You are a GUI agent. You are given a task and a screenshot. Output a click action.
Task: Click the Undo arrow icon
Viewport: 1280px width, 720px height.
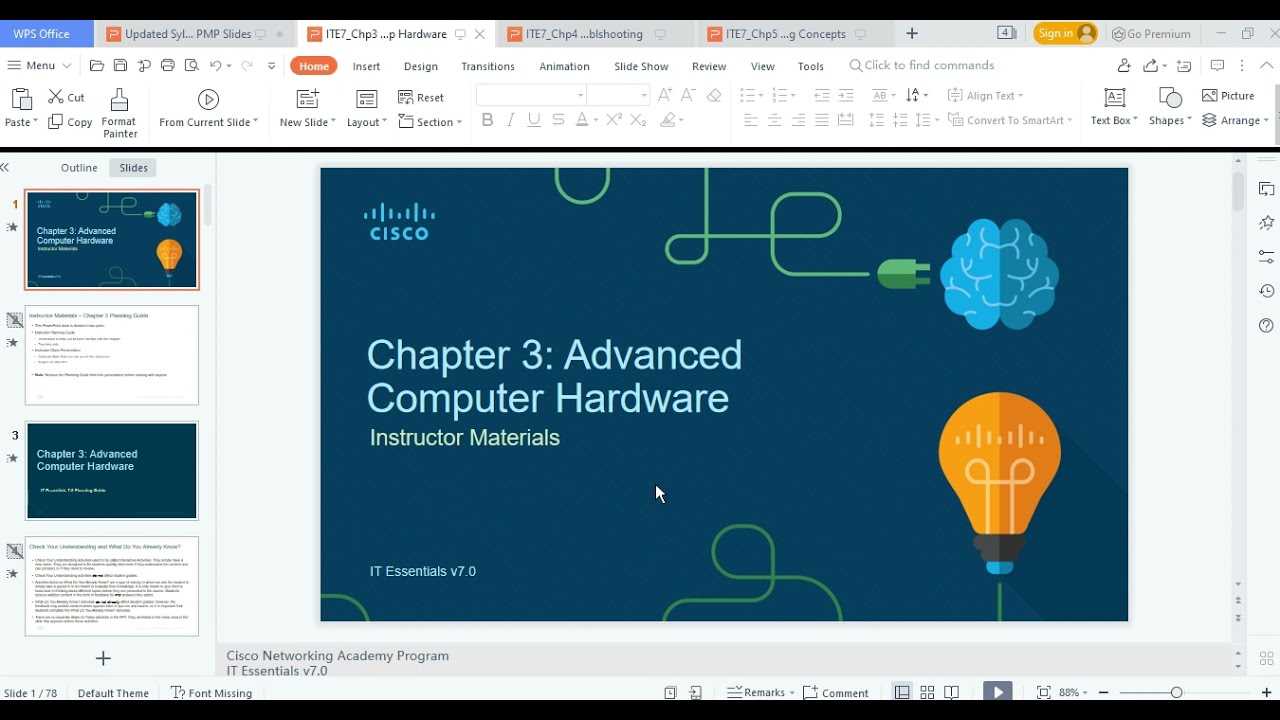[x=215, y=66]
